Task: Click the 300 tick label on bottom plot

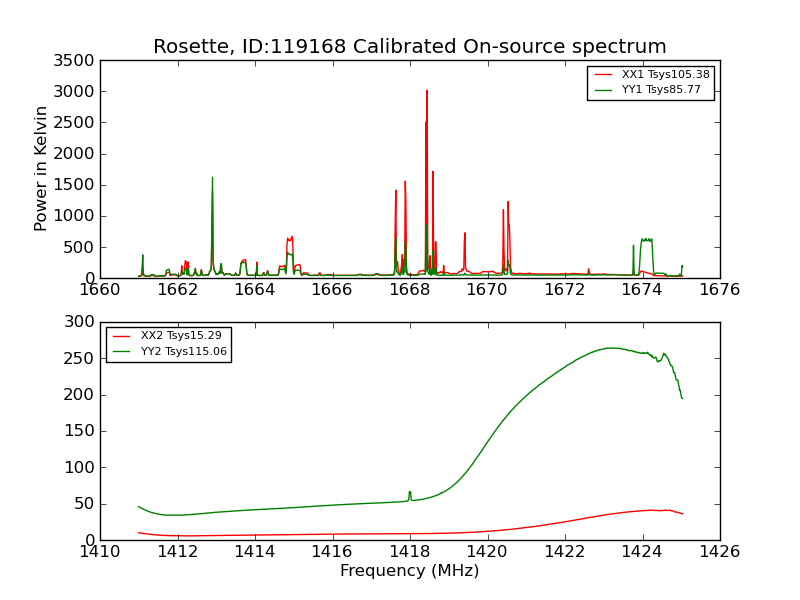Action: pos(79,322)
